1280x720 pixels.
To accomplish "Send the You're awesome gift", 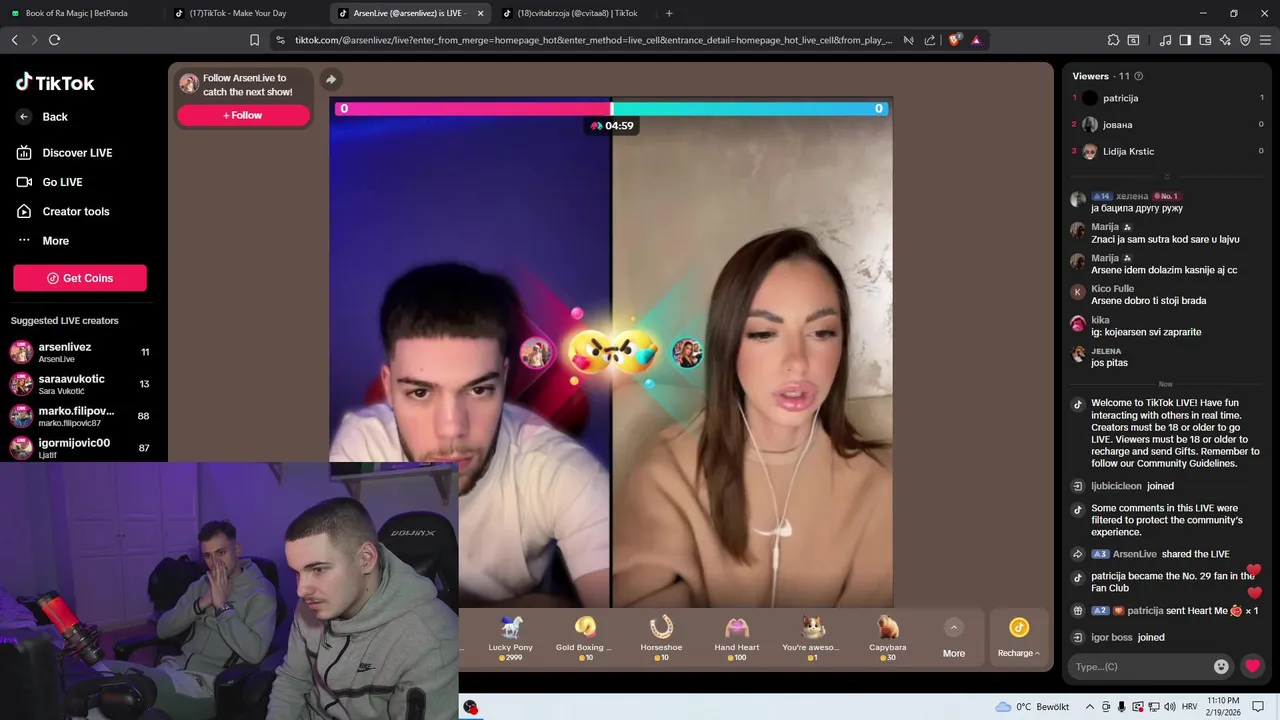I will click(812, 638).
